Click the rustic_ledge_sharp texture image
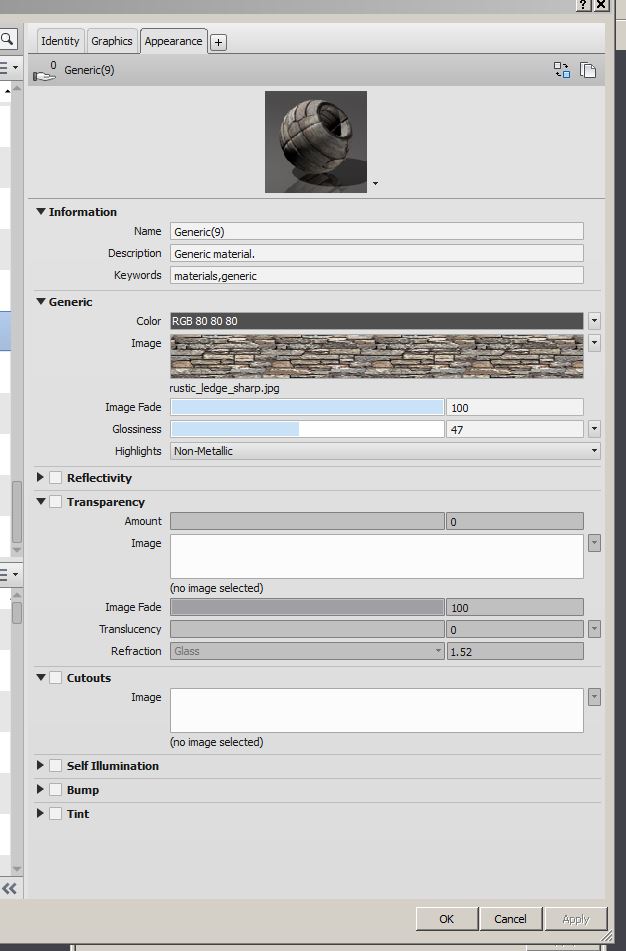Viewport: 626px width, 951px height. pos(376,356)
